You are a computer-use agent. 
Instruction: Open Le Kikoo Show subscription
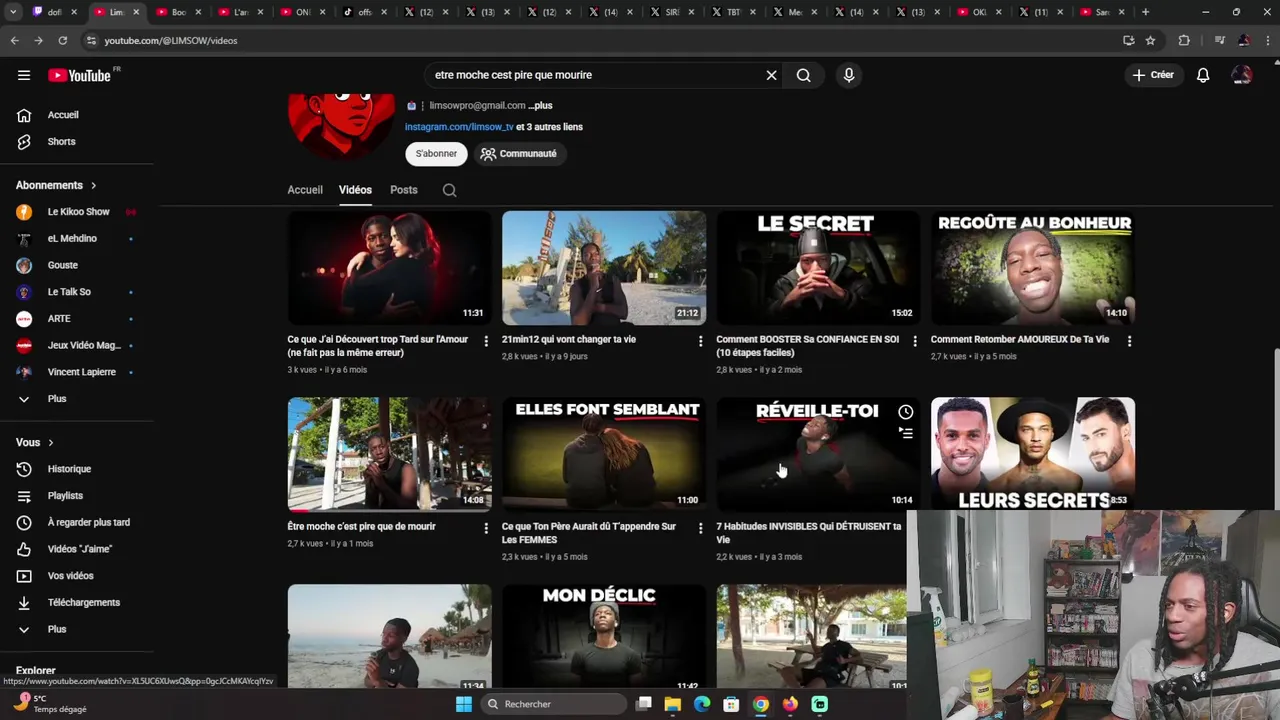[77, 212]
